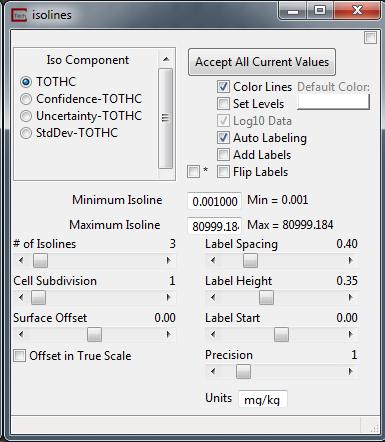Screen dimensions: 385x442
Task: Click the 'Min = 0.001' text
Action: pyautogui.click(x=278, y=200)
